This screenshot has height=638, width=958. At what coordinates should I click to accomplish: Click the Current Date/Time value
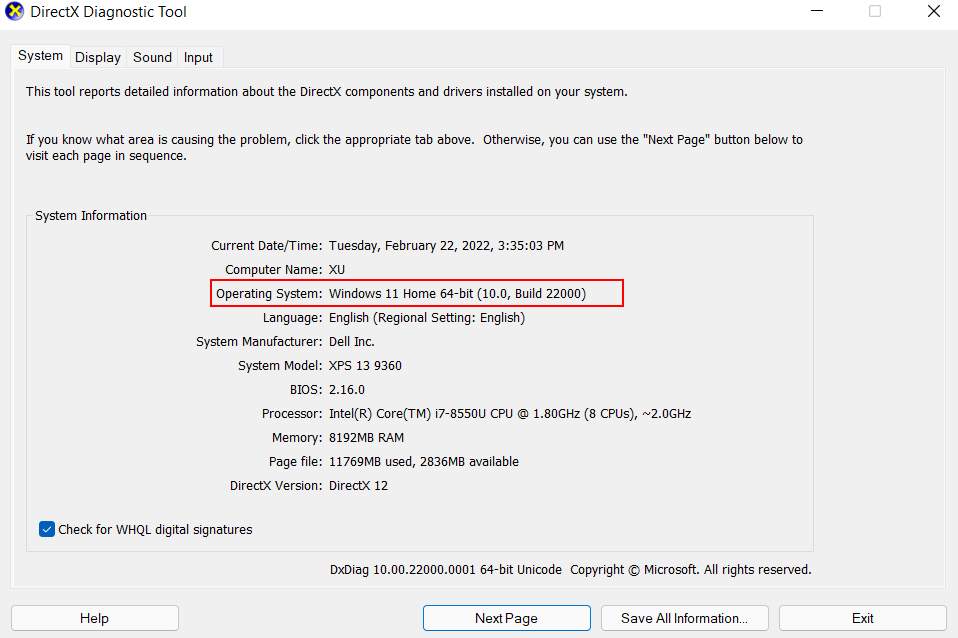[x=446, y=246]
